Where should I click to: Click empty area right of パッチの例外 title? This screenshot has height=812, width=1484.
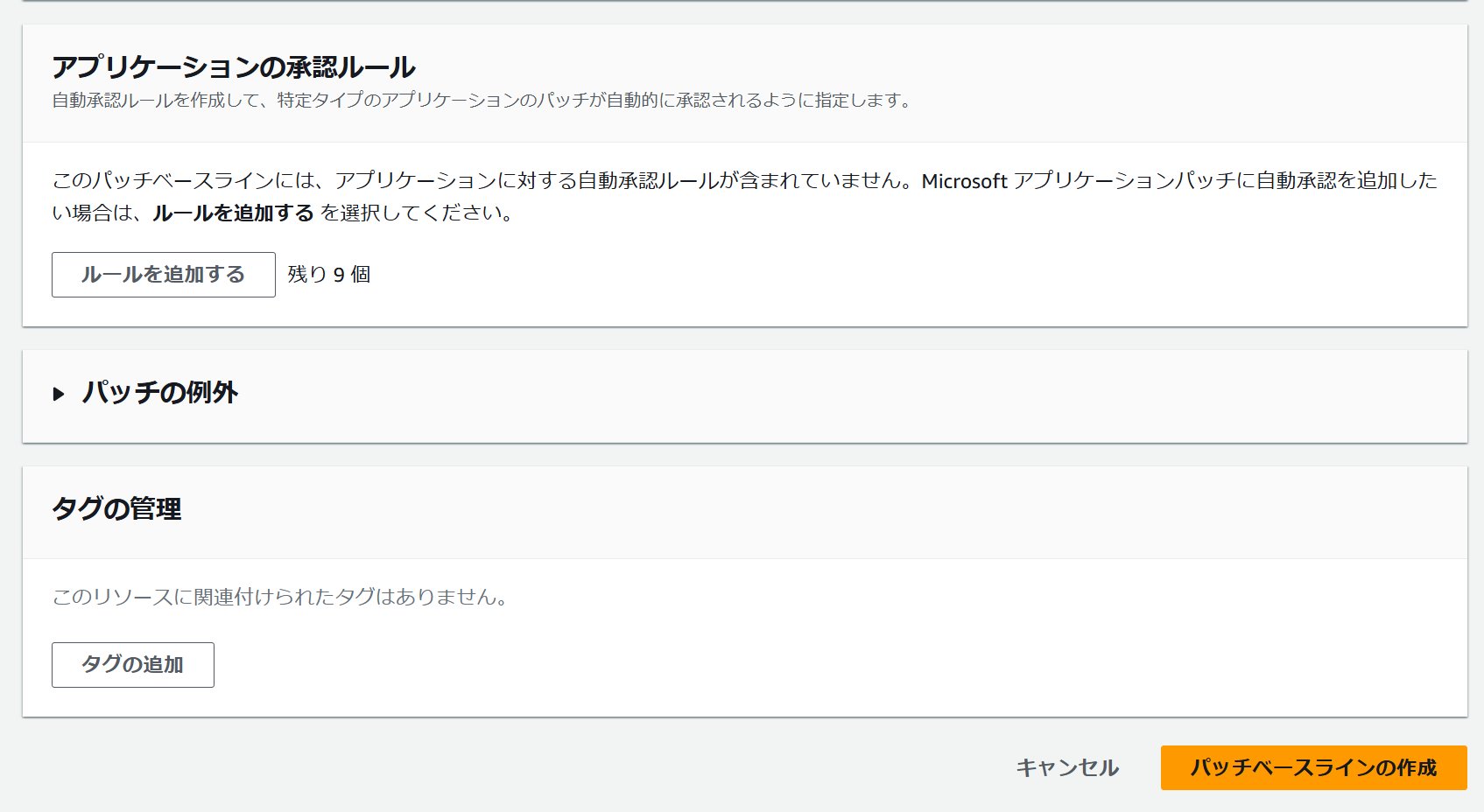[x=788, y=394]
